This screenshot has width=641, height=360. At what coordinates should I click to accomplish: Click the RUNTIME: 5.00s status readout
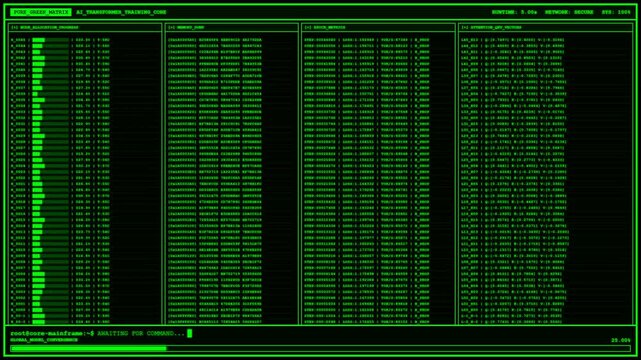coord(514,12)
